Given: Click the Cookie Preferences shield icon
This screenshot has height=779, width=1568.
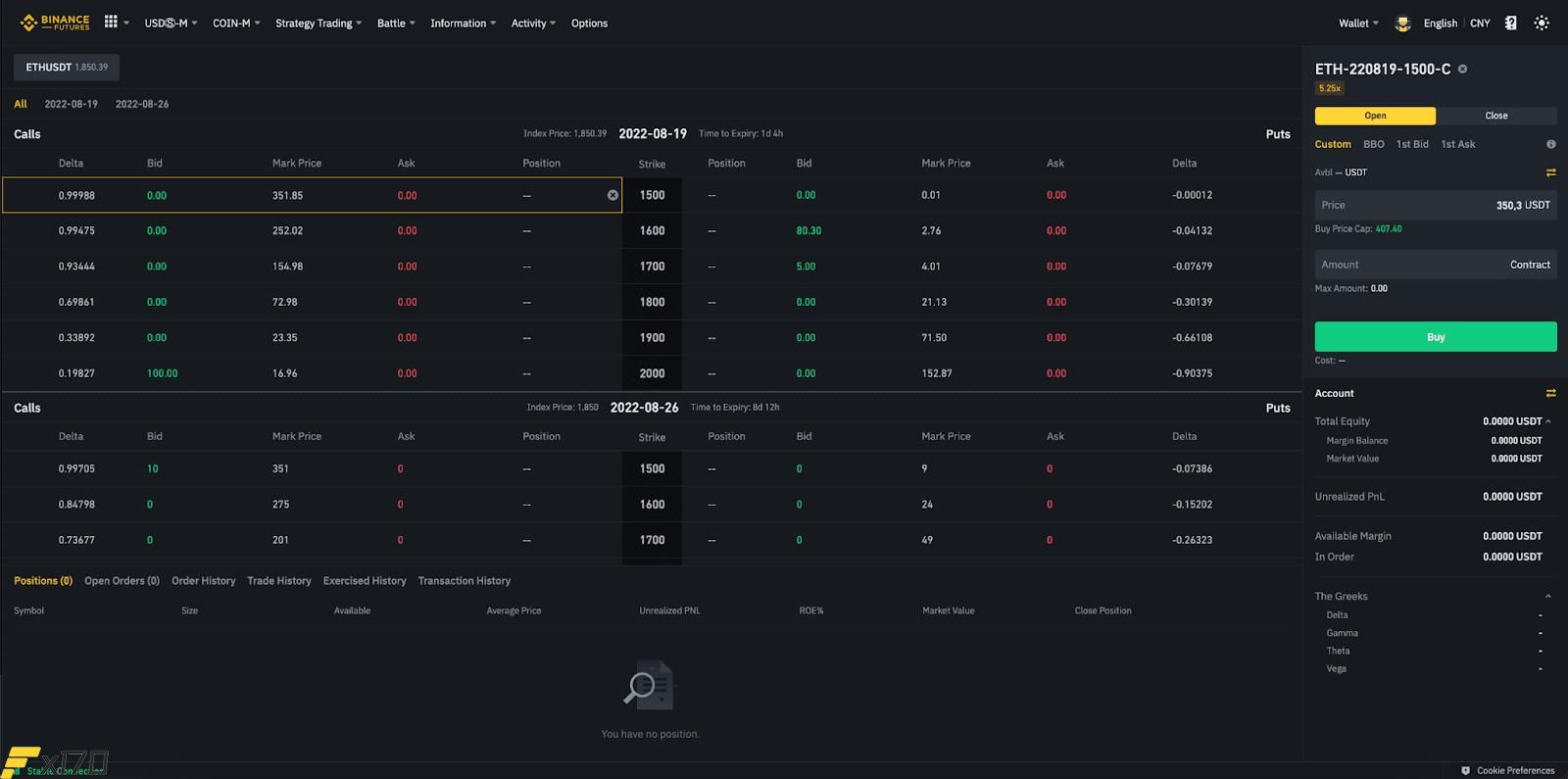Looking at the screenshot, I should click(x=1465, y=770).
